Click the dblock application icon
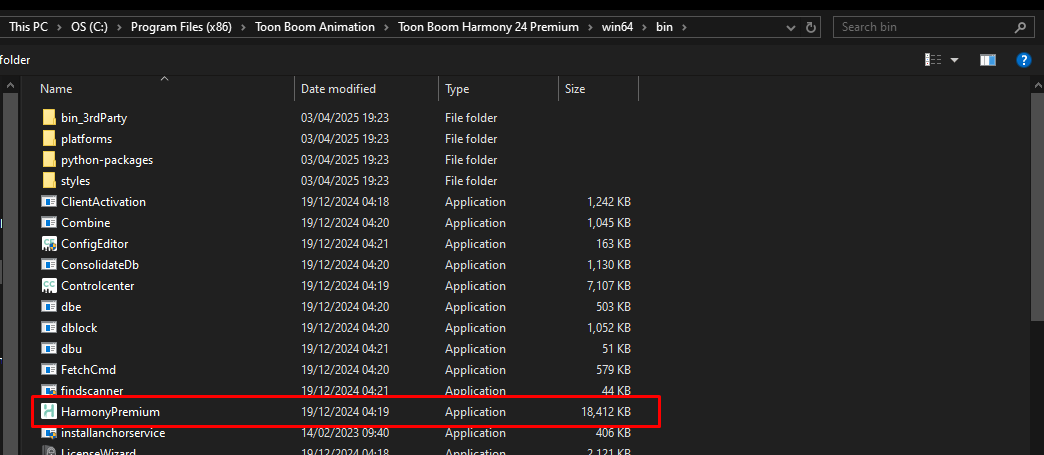The width and height of the screenshot is (1044, 455). point(49,328)
